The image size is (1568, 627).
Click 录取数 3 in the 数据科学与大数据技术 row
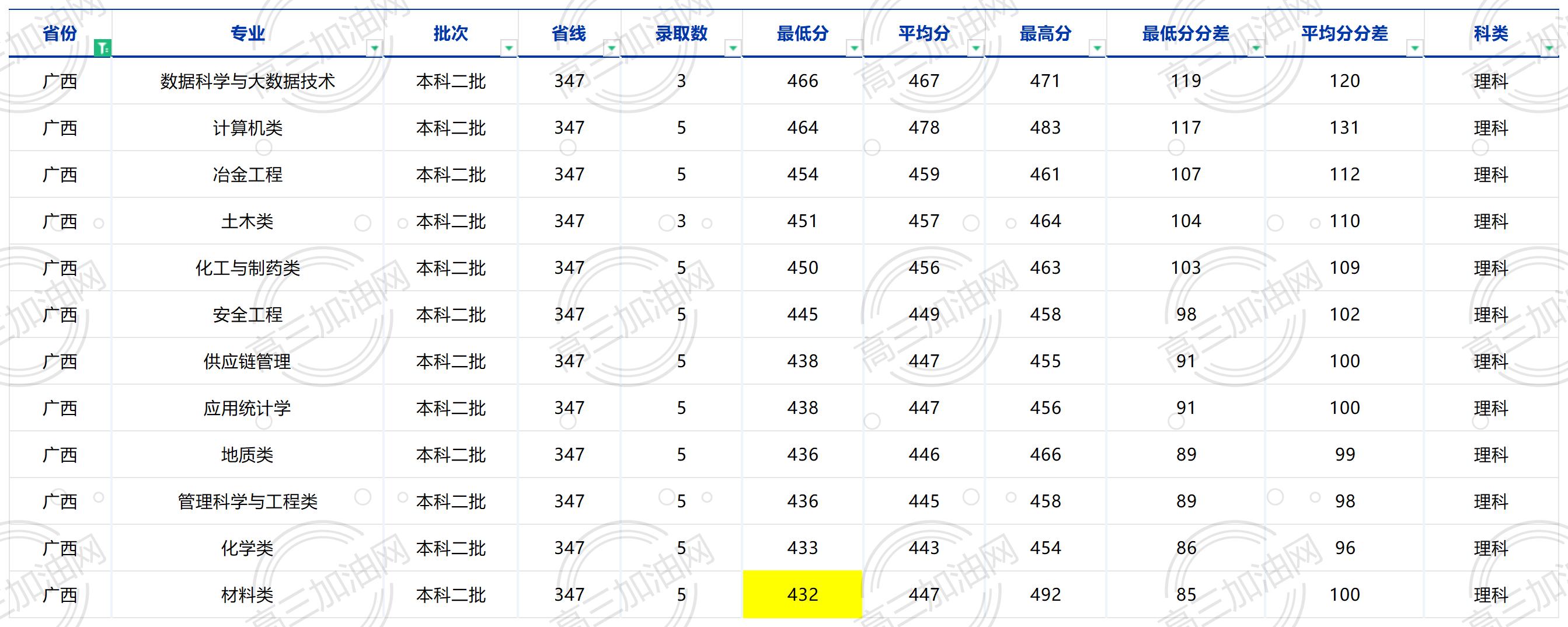tap(681, 81)
